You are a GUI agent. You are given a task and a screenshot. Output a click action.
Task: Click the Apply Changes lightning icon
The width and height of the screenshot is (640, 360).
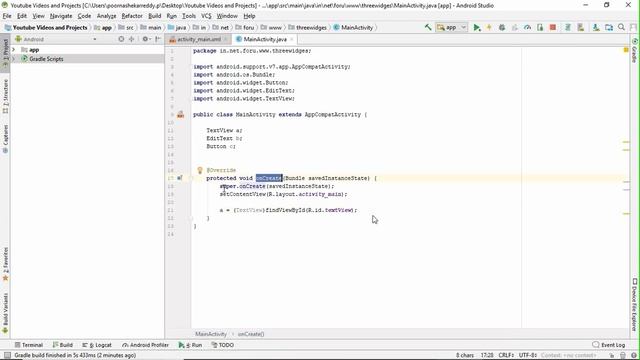point(489,27)
